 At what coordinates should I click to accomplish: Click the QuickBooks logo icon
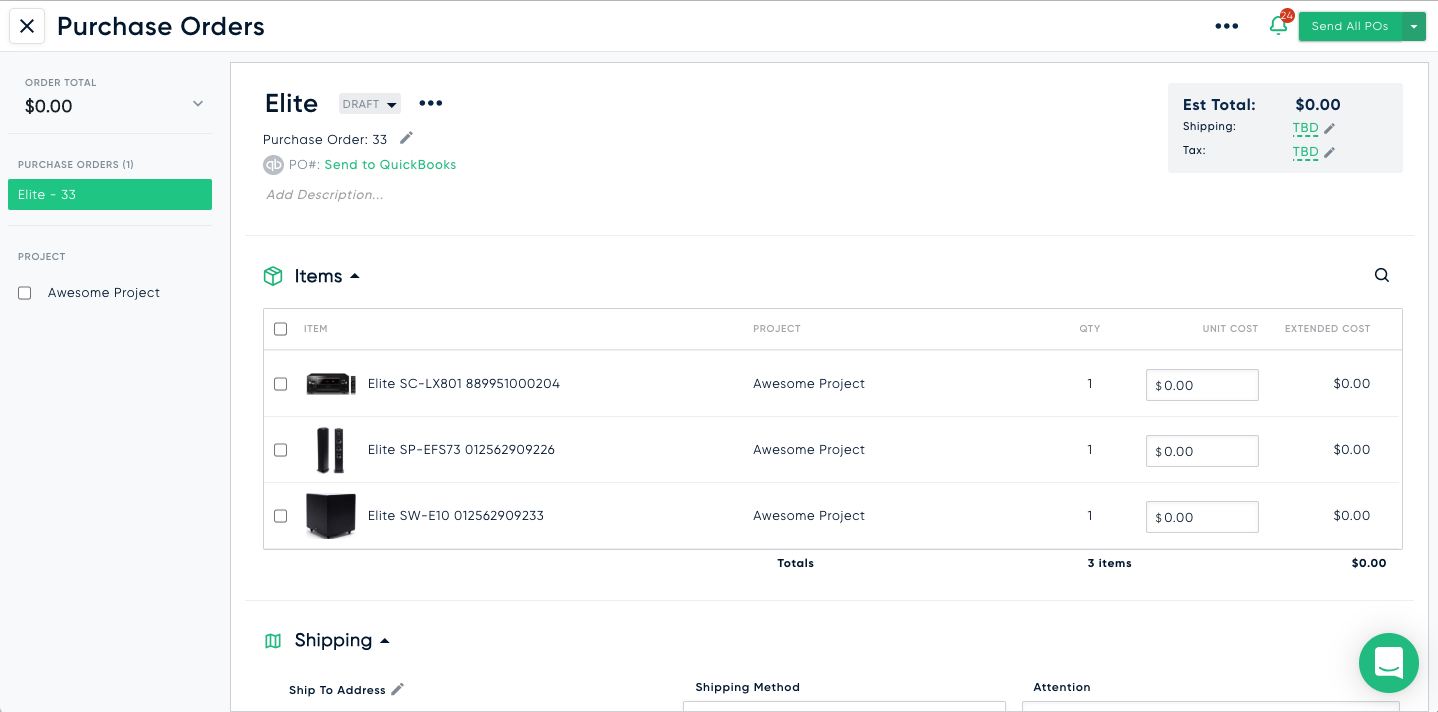pyautogui.click(x=273, y=165)
